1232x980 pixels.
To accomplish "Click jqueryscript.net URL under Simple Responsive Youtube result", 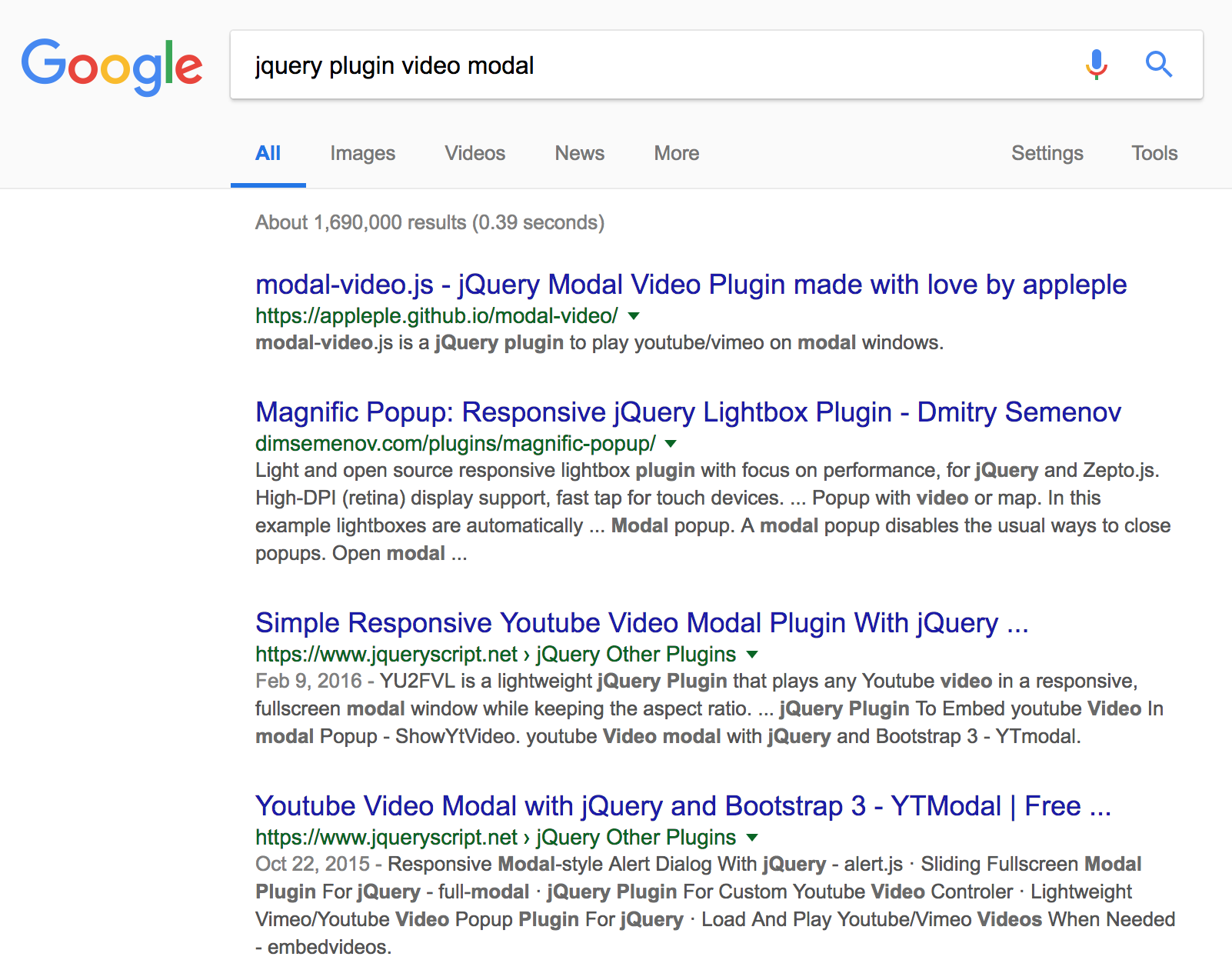I will 496,655.
